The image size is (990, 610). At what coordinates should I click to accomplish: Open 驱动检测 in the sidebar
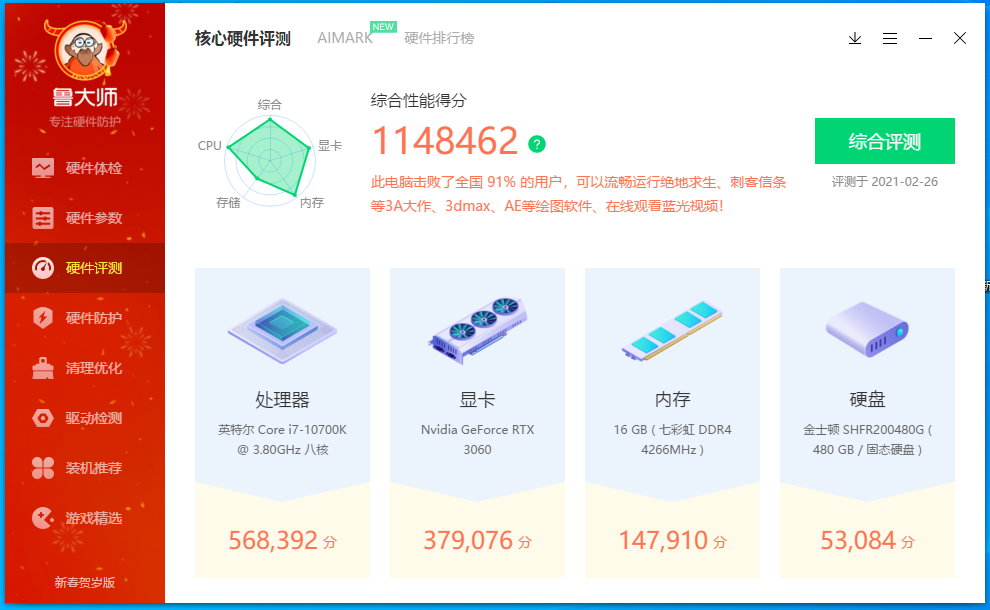click(85, 418)
